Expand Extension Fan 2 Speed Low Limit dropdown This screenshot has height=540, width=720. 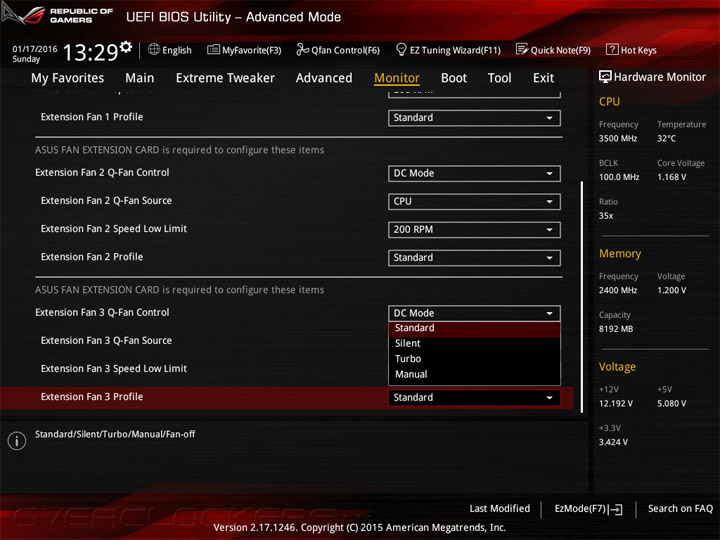pyautogui.click(x=474, y=230)
